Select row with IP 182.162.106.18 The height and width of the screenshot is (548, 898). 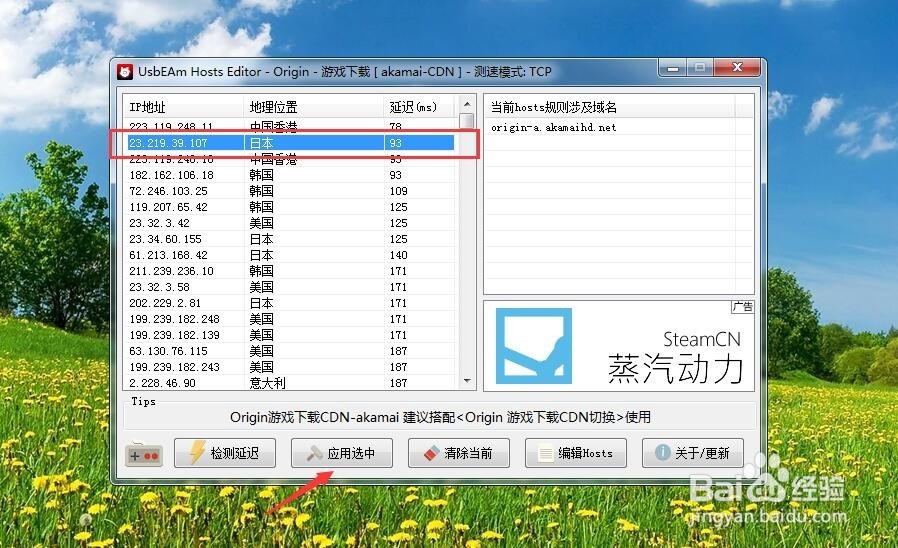click(290, 175)
